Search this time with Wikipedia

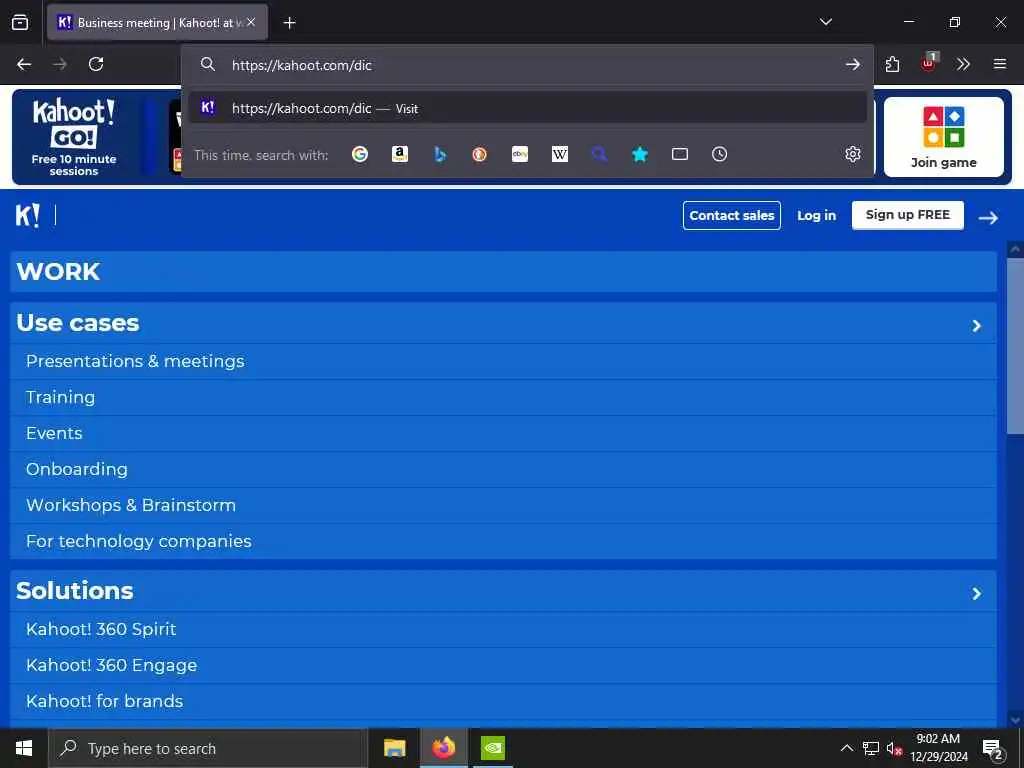(560, 154)
